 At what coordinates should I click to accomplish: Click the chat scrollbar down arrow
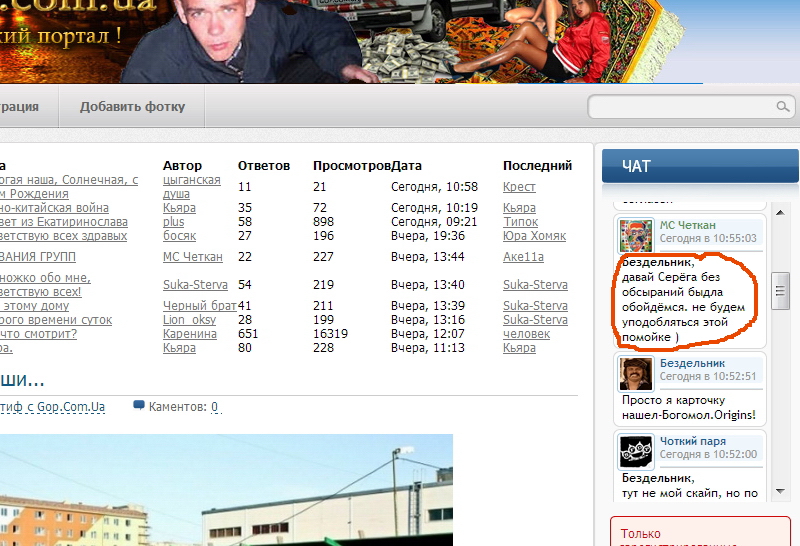(x=780, y=491)
